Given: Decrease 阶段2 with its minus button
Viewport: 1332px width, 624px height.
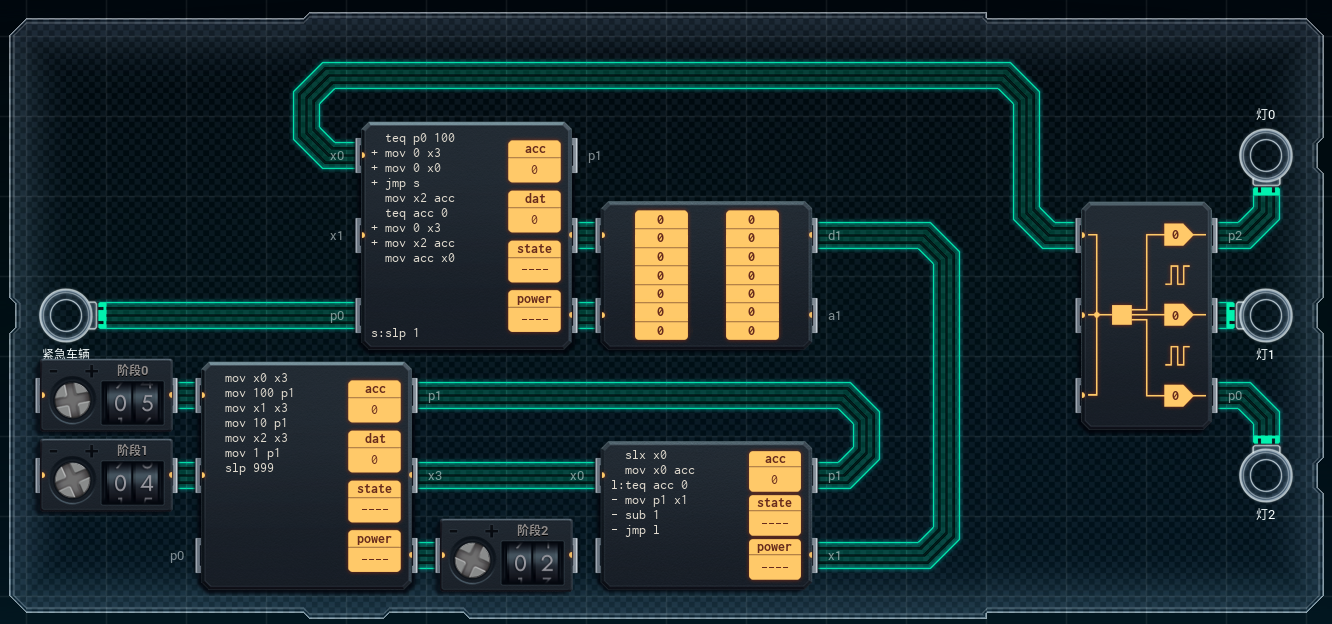Looking at the screenshot, I should click(x=452, y=531).
